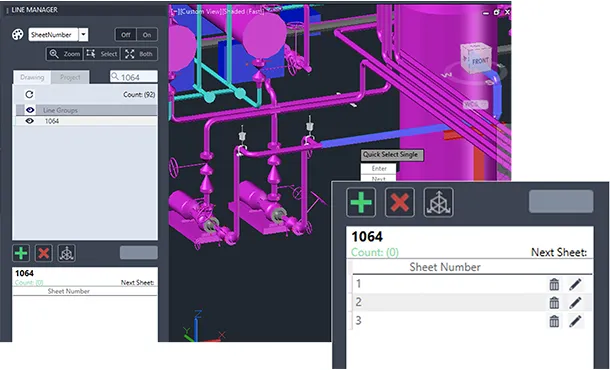Viewport: 610px width, 370px height.
Task: Click the large red X delete icon
Action: pos(400,202)
